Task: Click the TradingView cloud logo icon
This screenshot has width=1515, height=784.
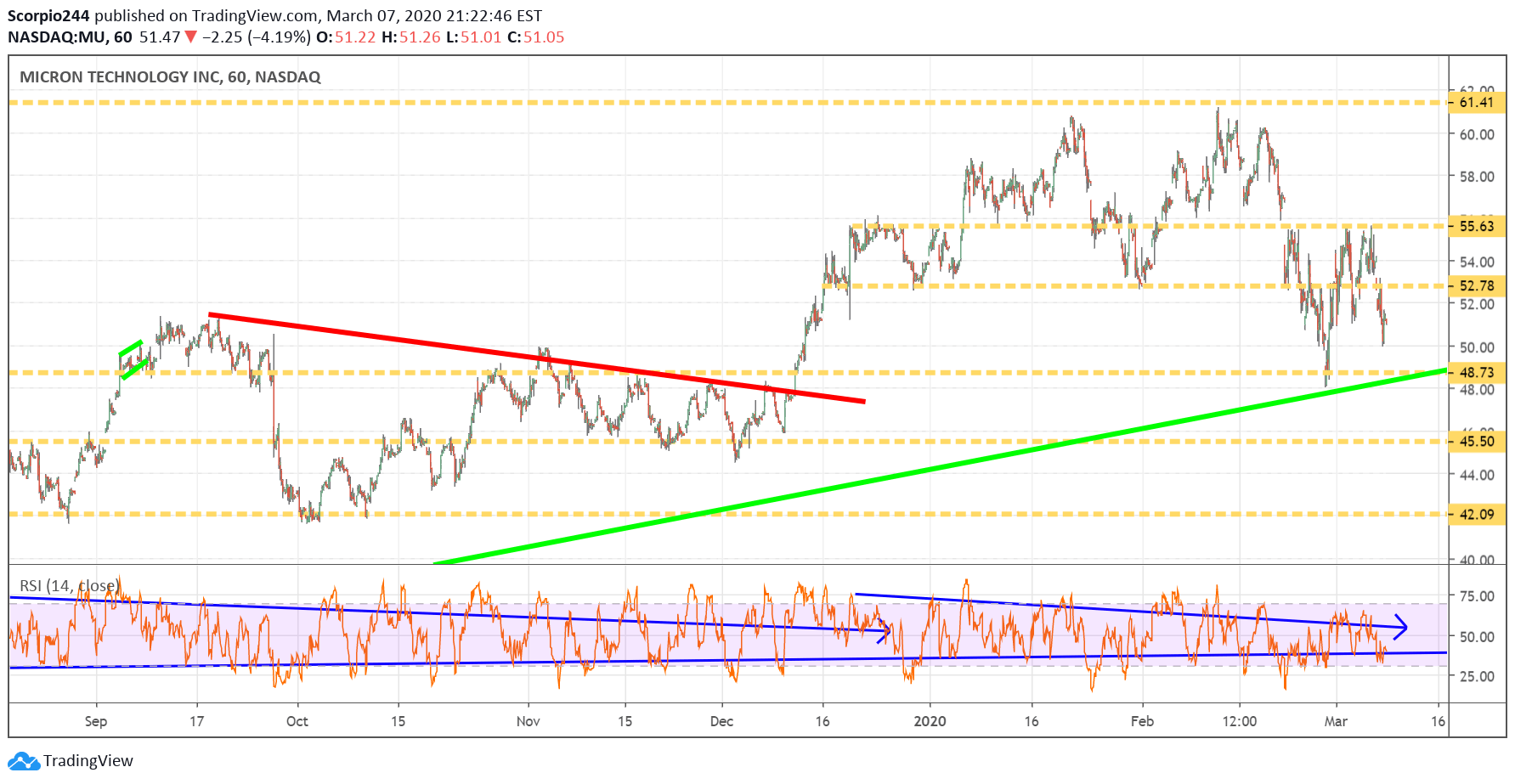Action: pyautogui.click(x=23, y=760)
